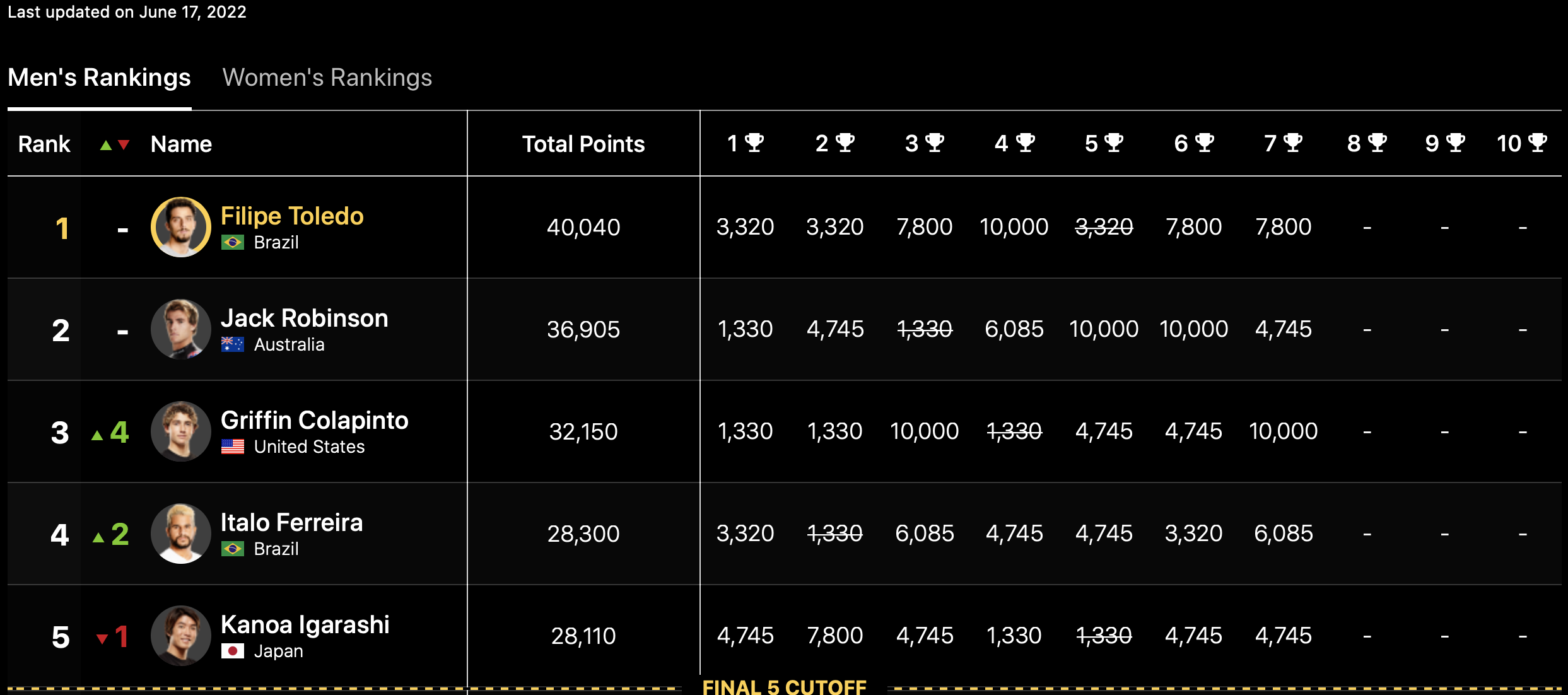Click the Japan flag icon
Viewport: 1568px width, 695px height.
click(233, 651)
